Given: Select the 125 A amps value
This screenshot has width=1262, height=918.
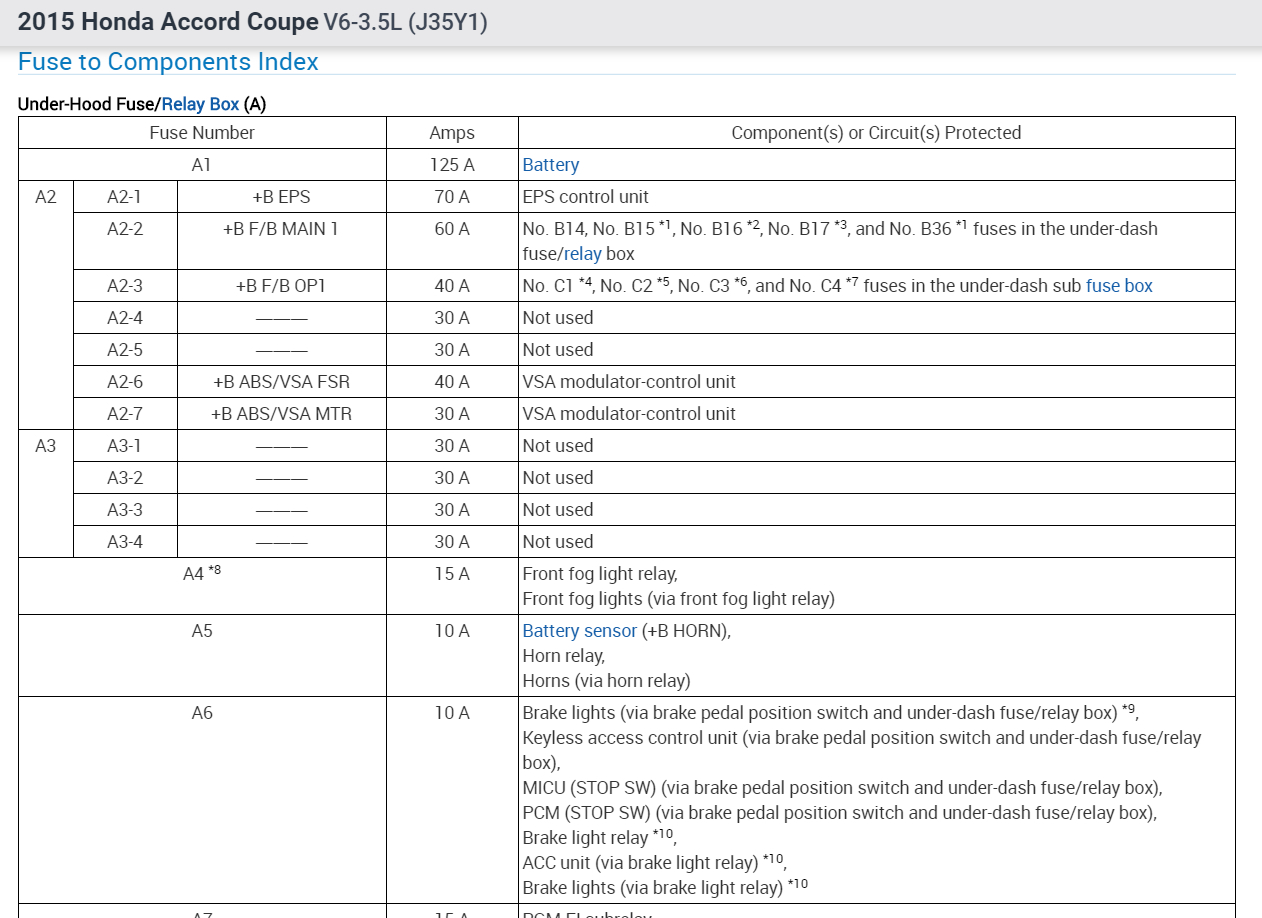Looking at the screenshot, I should point(452,165).
